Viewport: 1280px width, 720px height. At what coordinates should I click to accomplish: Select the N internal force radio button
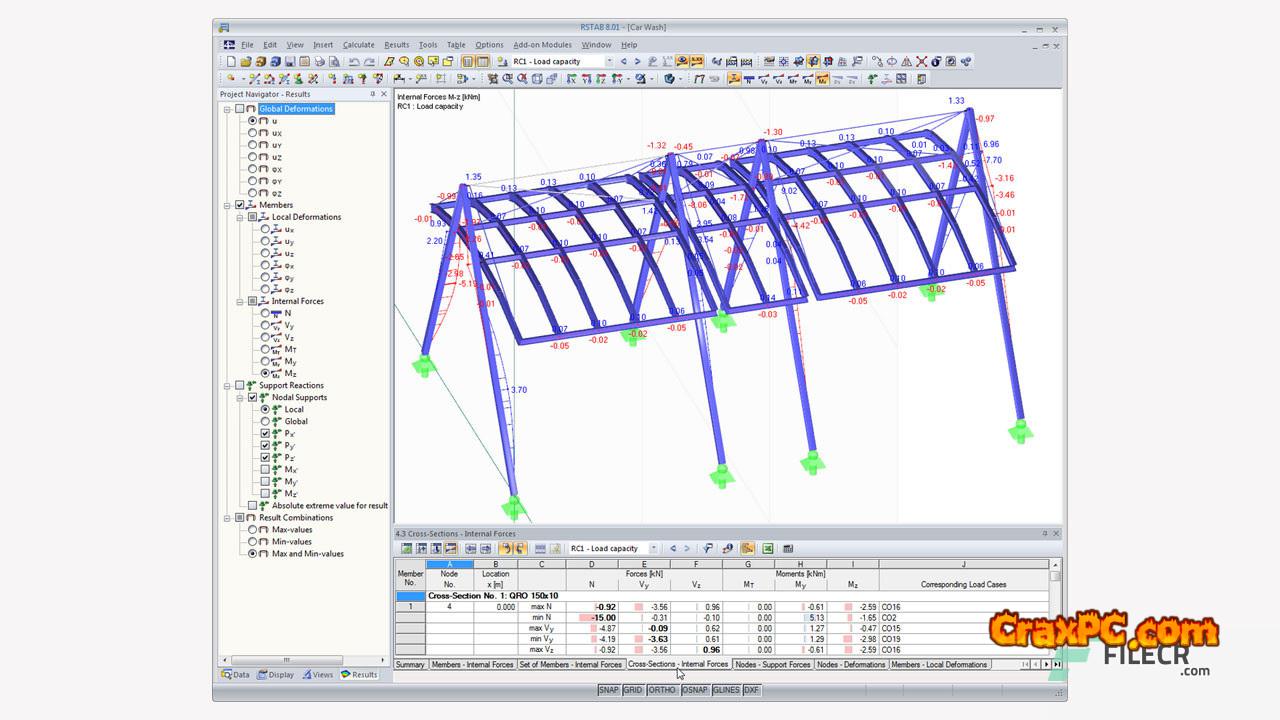(x=265, y=313)
